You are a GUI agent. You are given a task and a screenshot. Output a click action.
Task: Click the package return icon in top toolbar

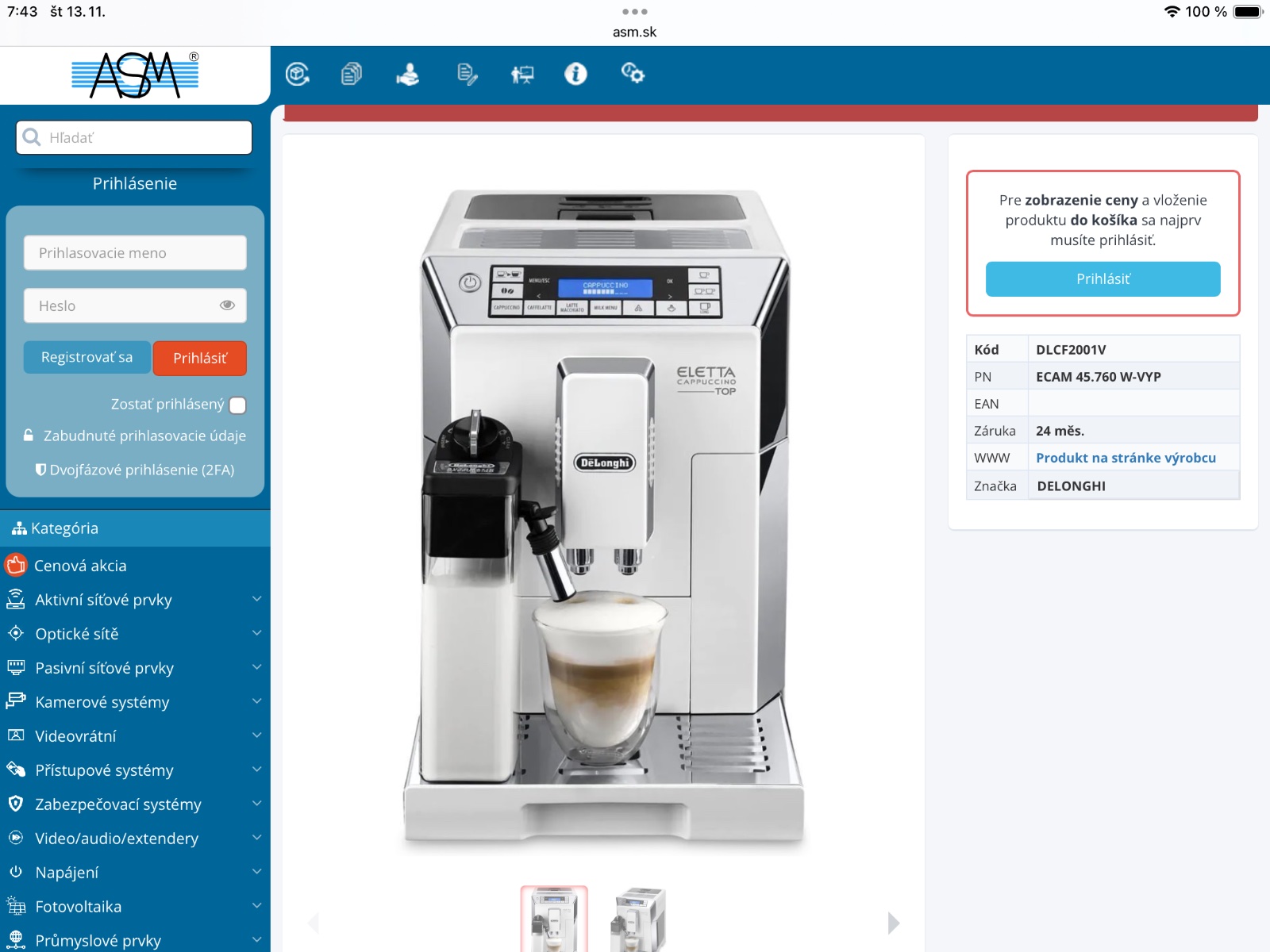coord(297,75)
